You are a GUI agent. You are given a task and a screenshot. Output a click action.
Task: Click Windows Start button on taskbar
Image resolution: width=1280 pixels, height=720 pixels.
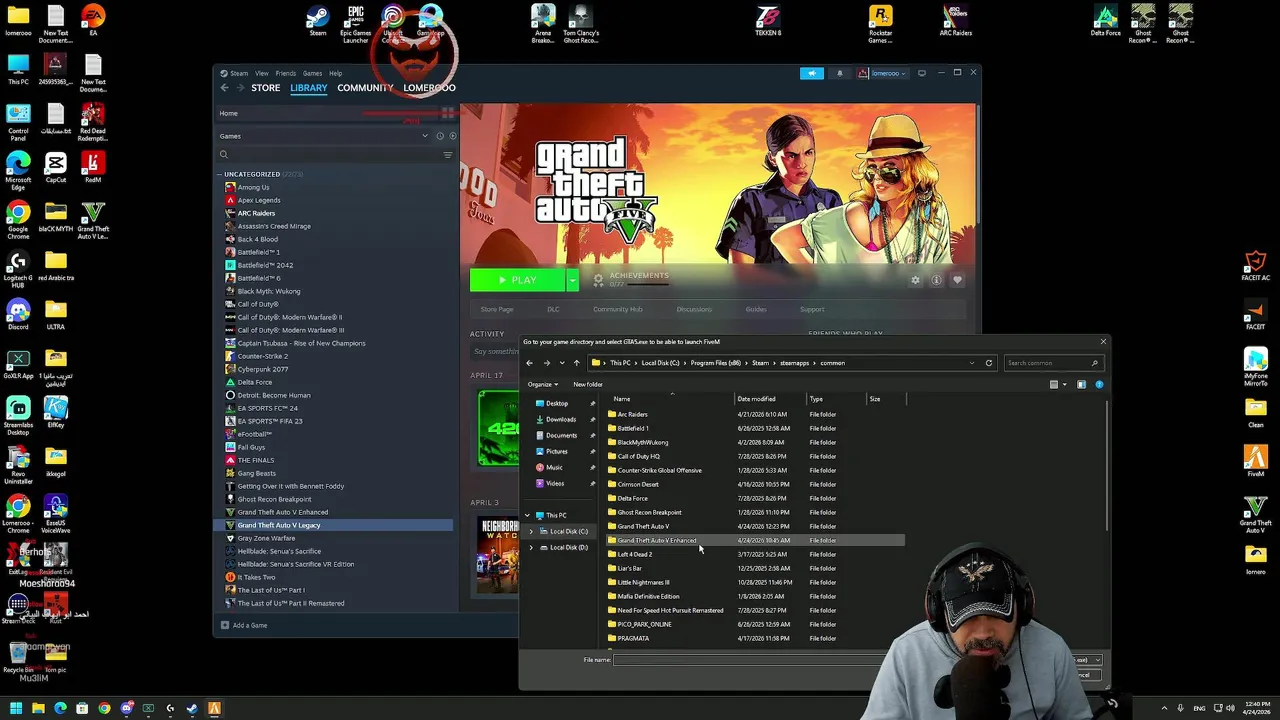coord(16,708)
